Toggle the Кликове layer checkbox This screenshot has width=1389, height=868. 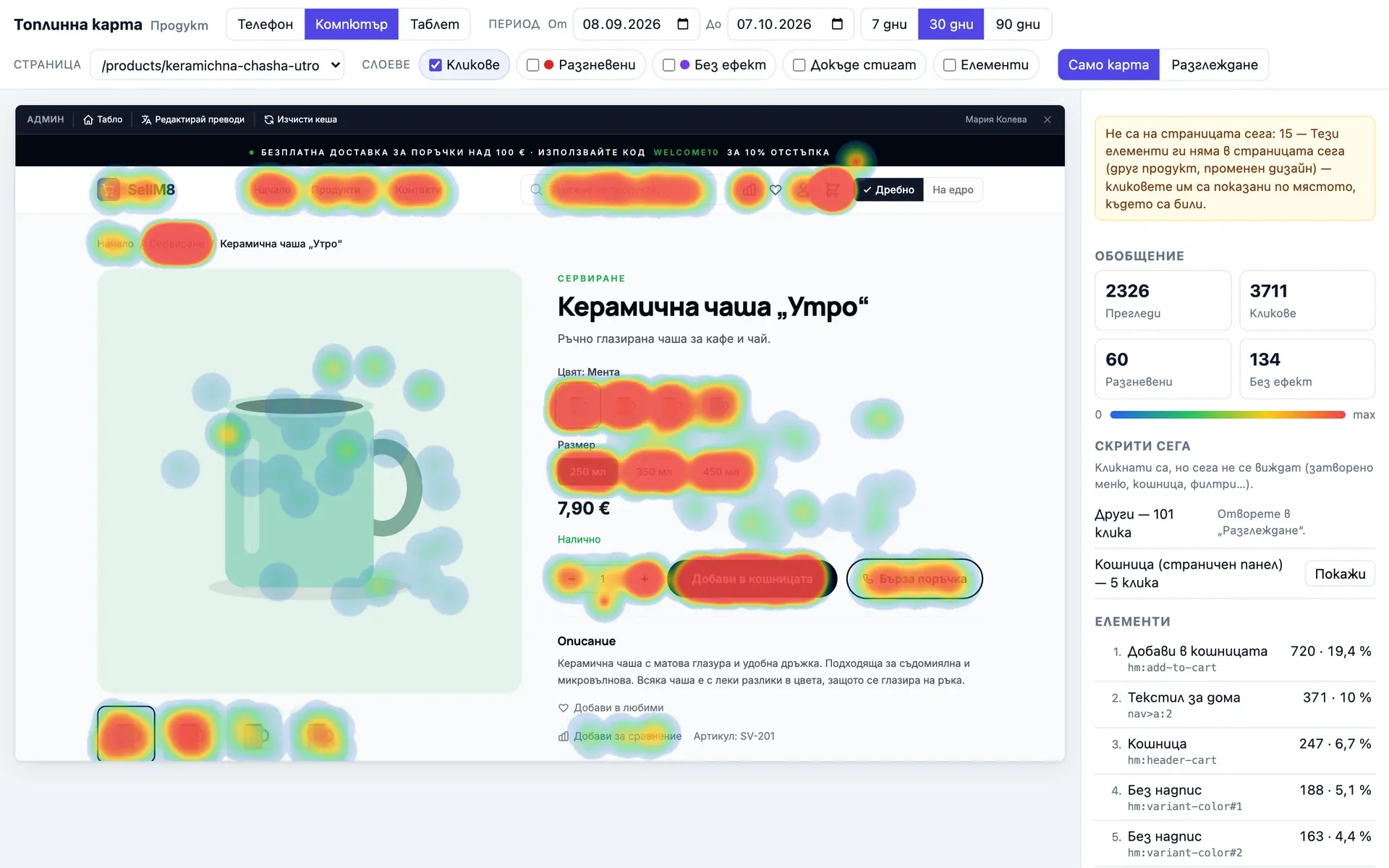tap(436, 65)
